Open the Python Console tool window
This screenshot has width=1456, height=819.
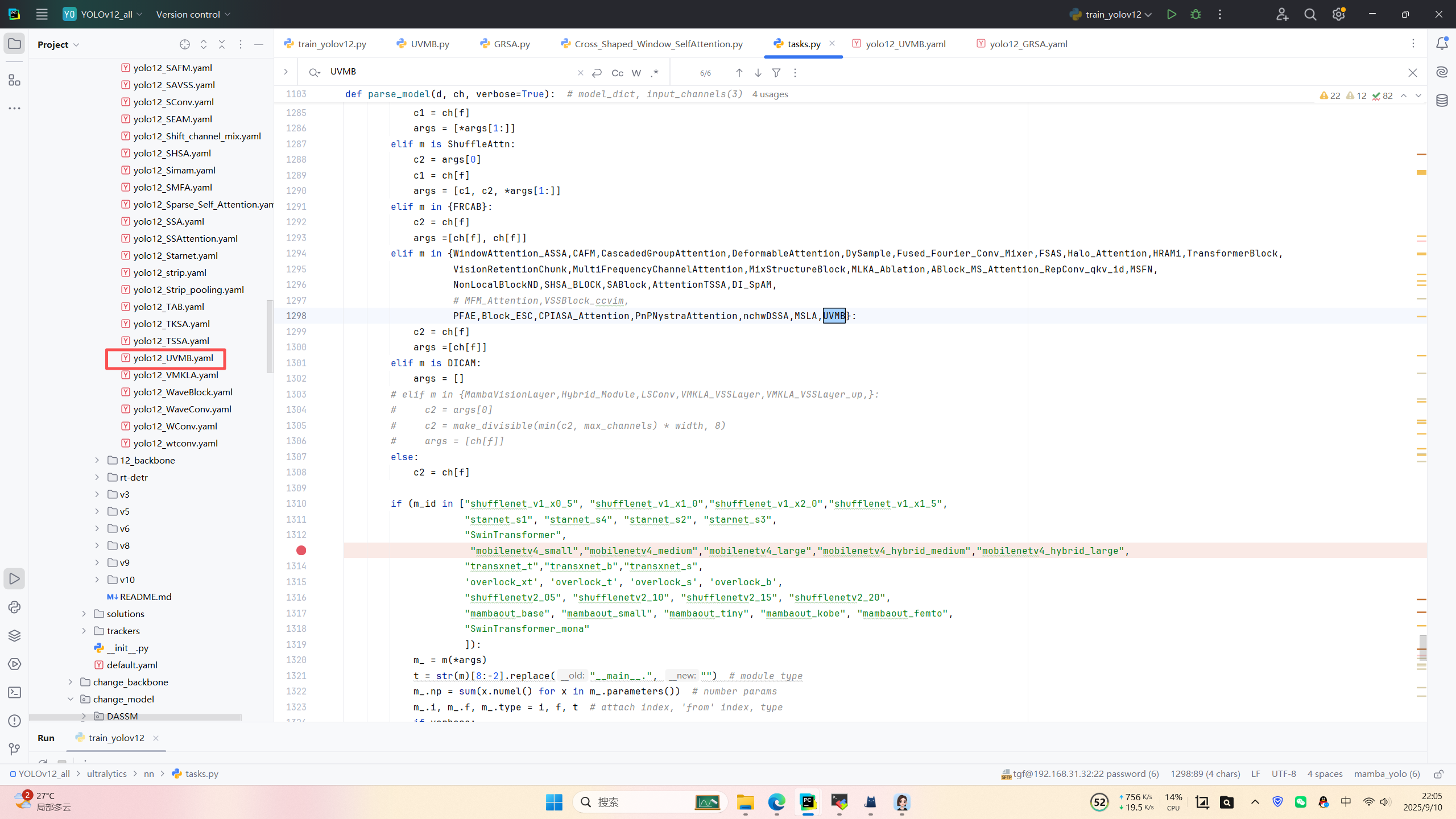pyautogui.click(x=14, y=607)
